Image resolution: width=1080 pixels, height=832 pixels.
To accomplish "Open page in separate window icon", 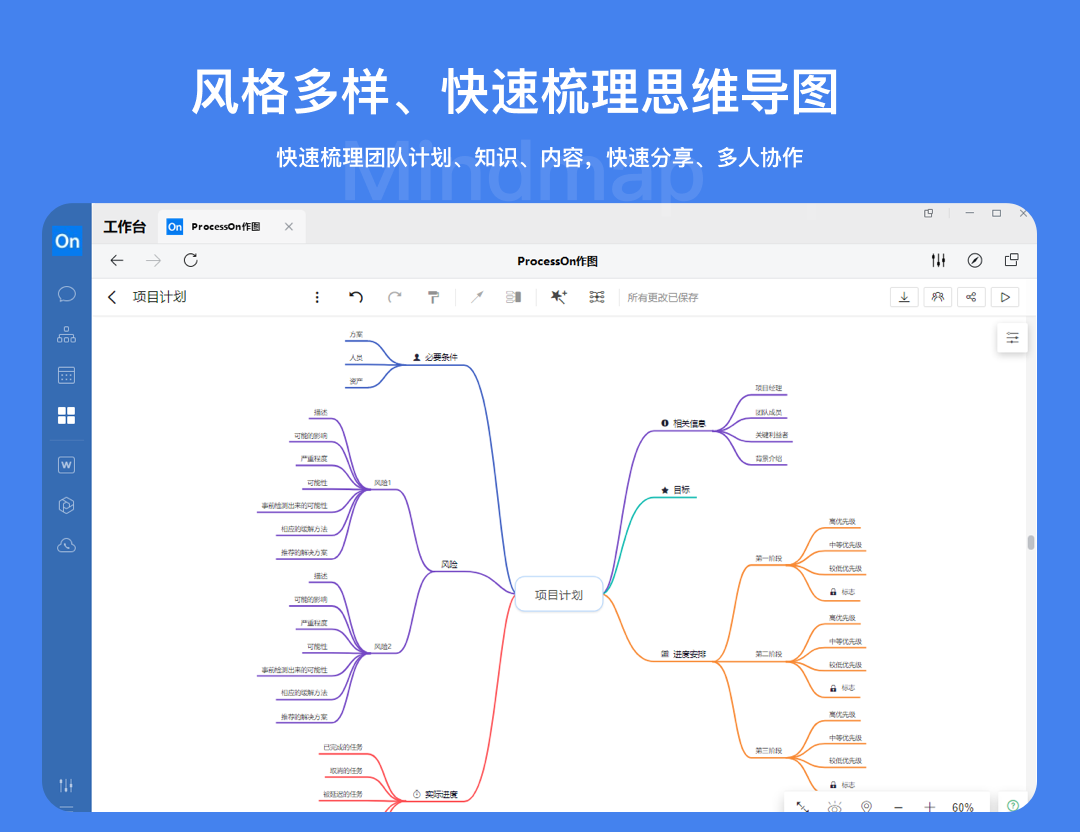I will (x=1012, y=260).
